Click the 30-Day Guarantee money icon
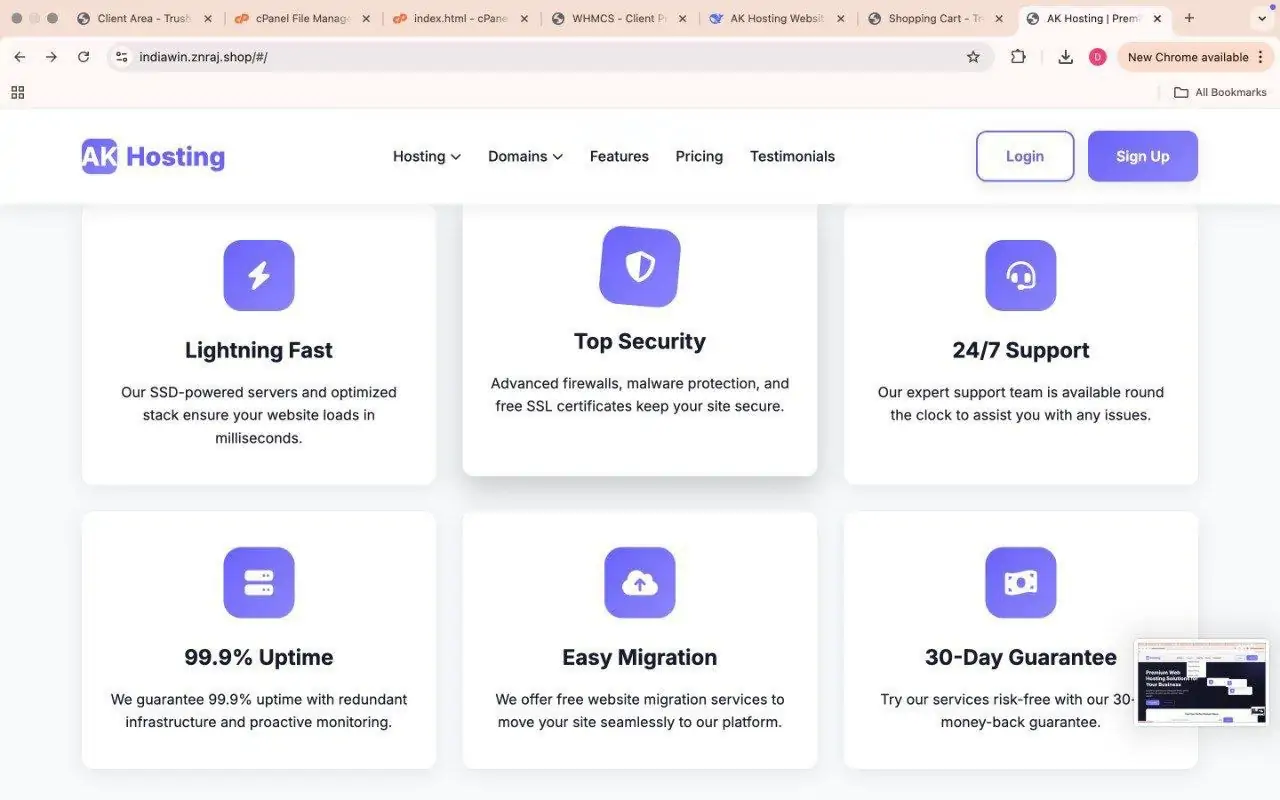The image size is (1280, 800). point(1020,582)
